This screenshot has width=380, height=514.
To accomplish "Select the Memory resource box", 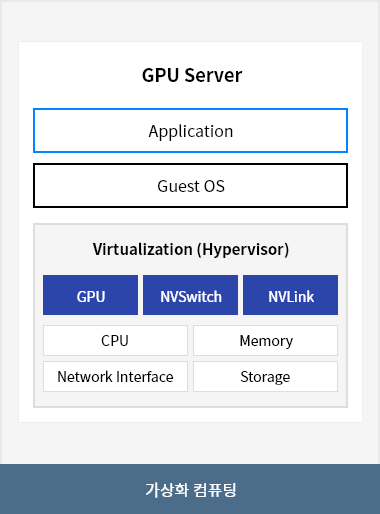I will (265, 341).
